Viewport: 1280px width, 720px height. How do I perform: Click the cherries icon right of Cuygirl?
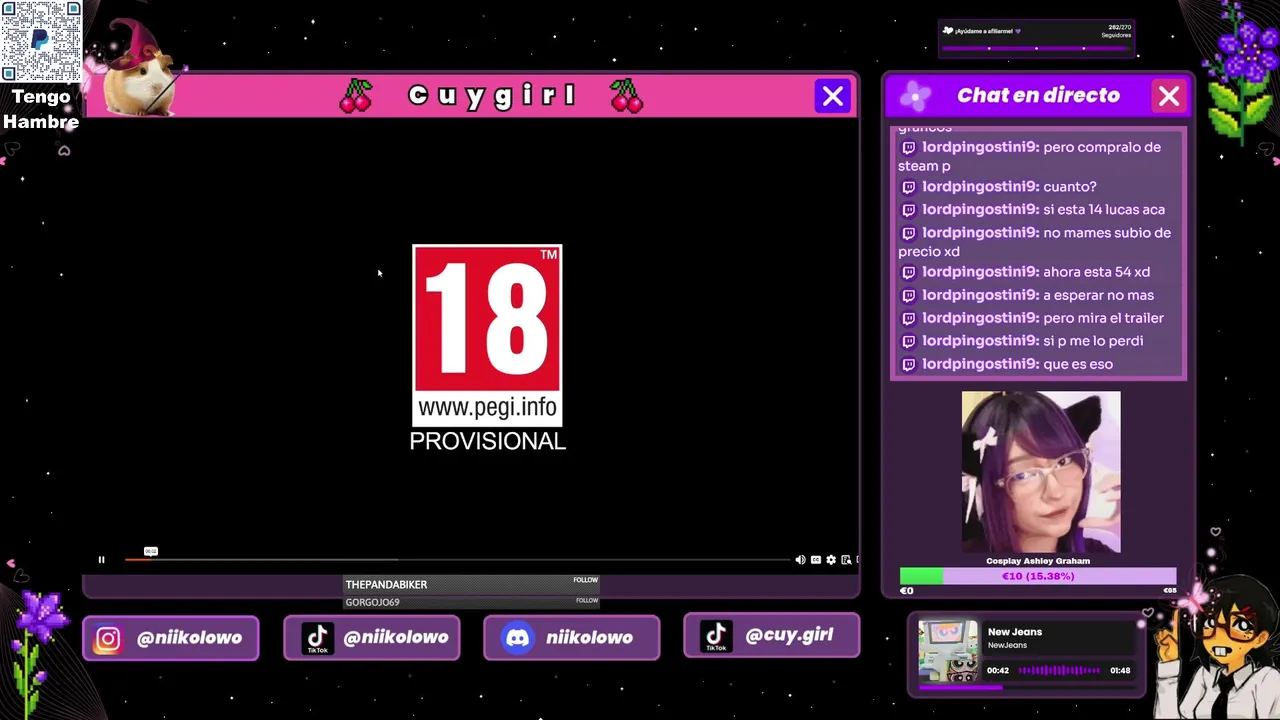click(x=627, y=96)
